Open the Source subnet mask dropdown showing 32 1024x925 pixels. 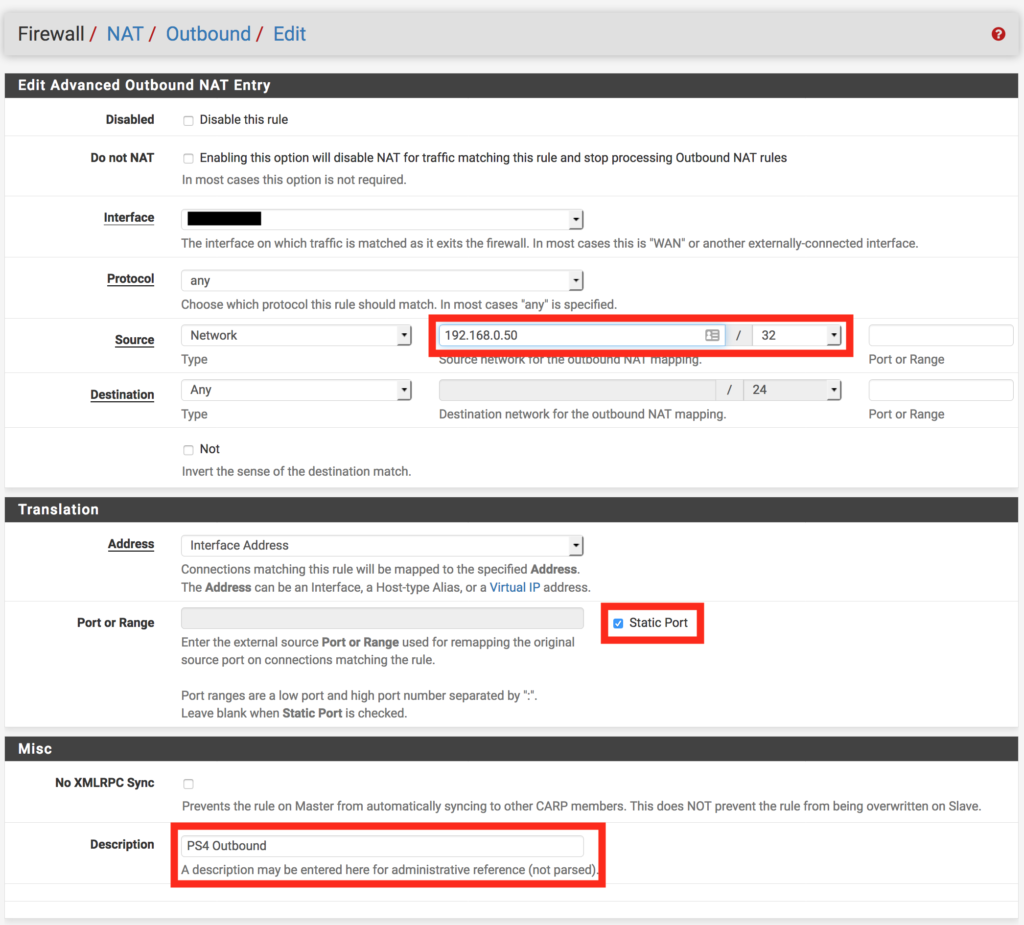click(x=797, y=335)
